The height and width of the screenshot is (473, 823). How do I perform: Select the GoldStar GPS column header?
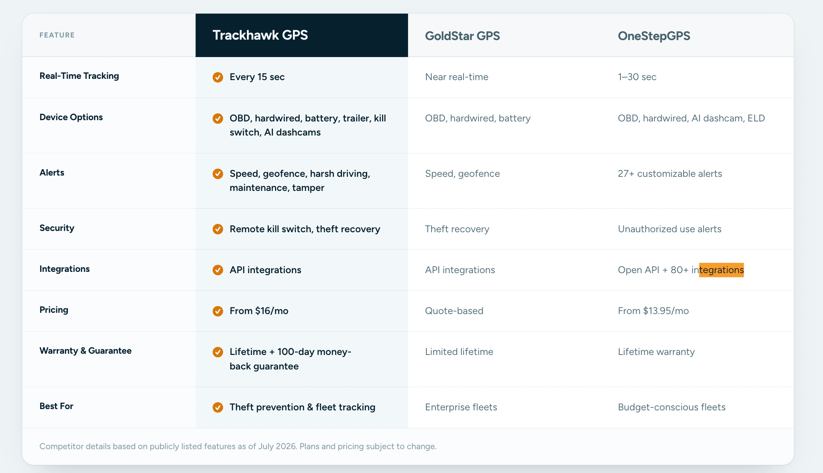tap(462, 36)
